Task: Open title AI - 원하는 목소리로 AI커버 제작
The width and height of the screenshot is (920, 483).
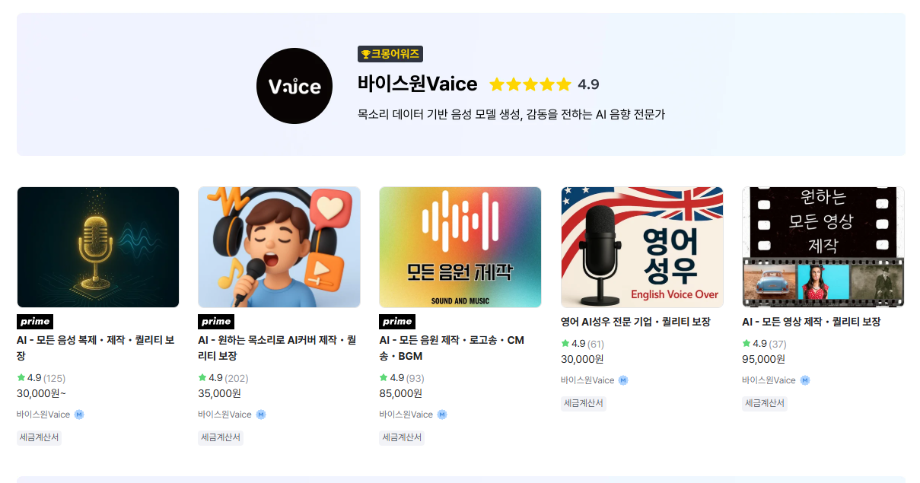Action: [x=277, y=348]
